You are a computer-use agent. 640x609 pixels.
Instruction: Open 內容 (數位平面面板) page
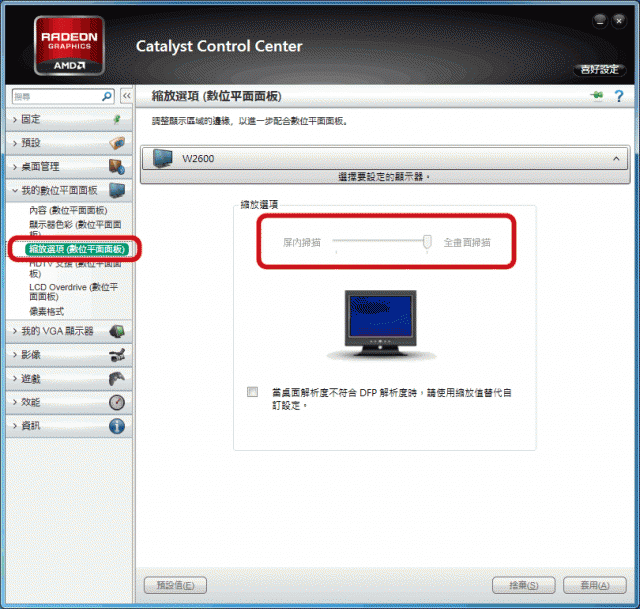tap(68, 210)
